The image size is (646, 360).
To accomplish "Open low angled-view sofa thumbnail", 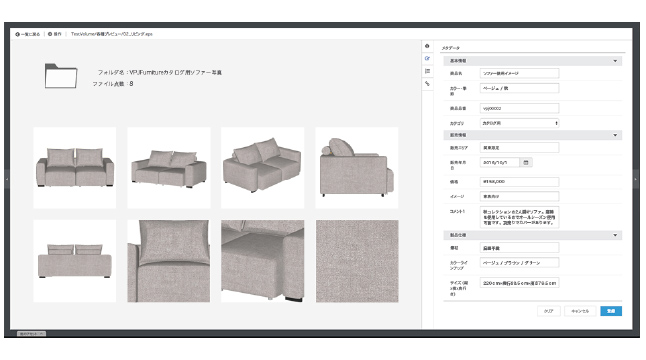I will tap(169, 168).
